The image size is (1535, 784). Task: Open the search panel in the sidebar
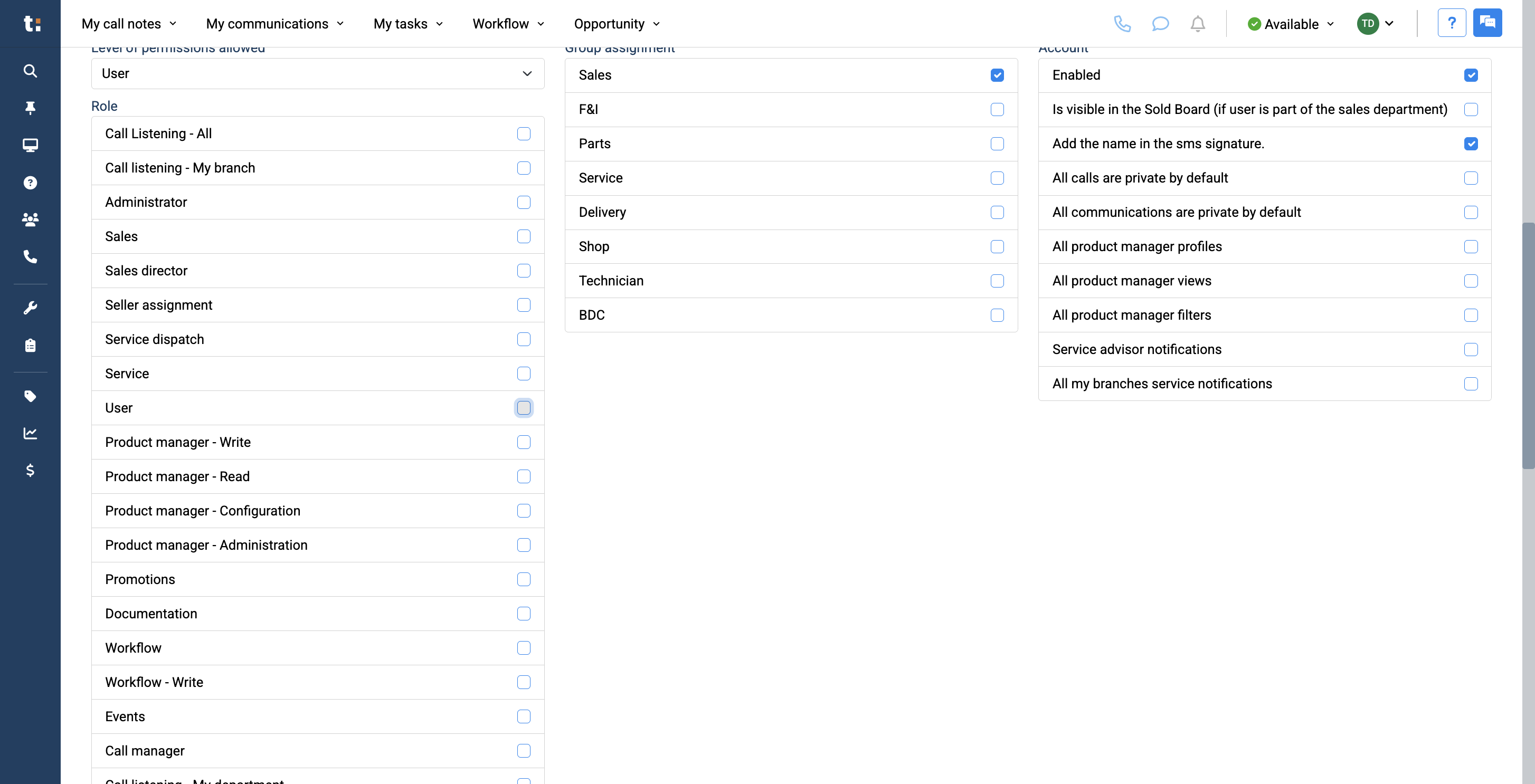(x=30, y=71)
